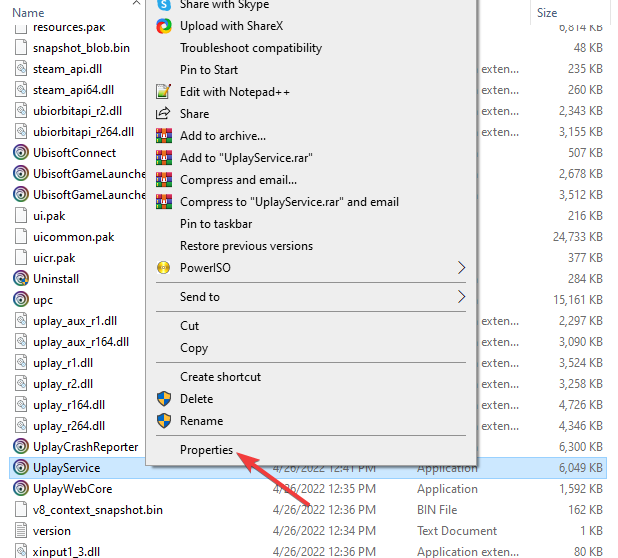Click the Skype icon in context menu

[x=164, y=5]
